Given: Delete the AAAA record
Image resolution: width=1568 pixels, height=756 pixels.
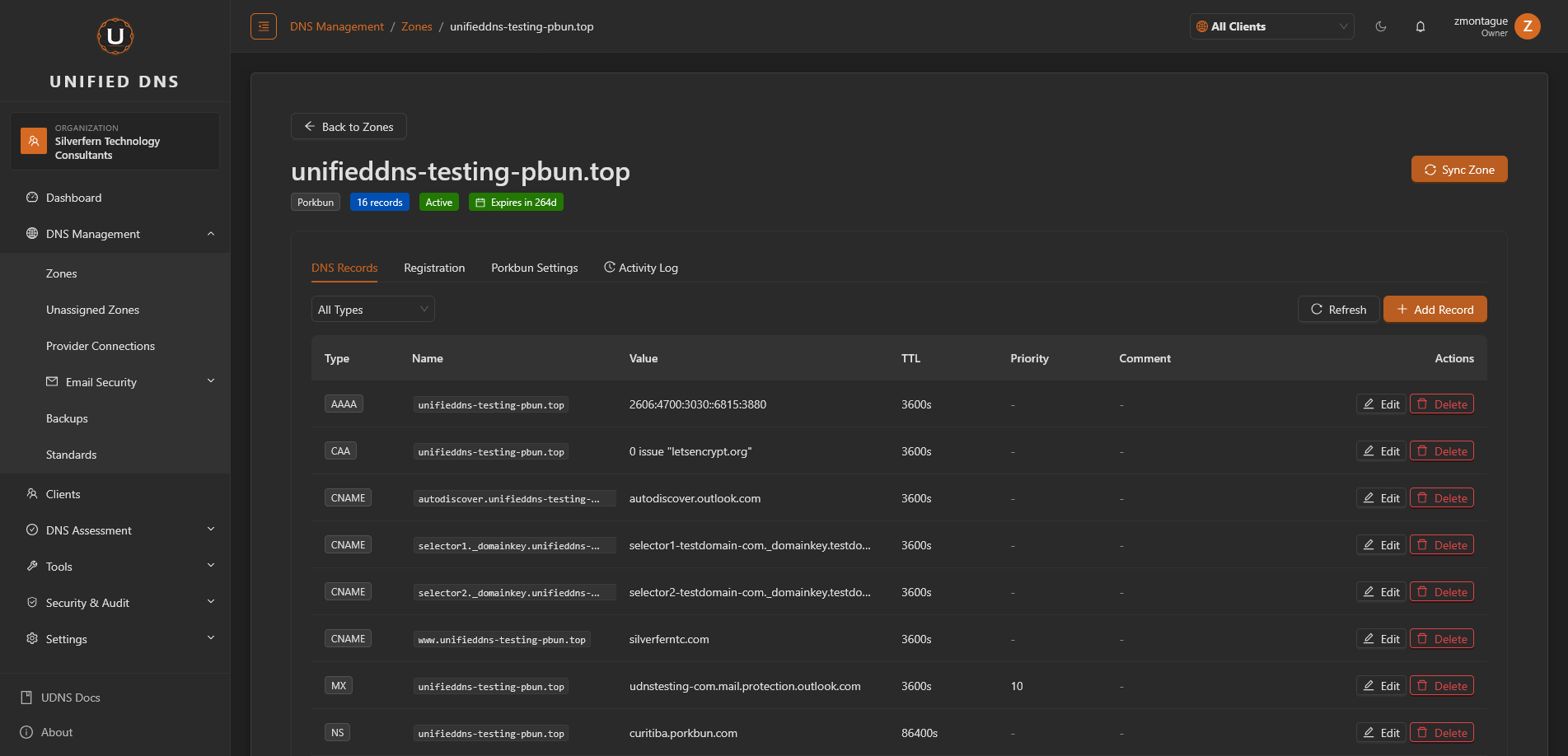Looking at the screenshot, I should click(1442, 404).
